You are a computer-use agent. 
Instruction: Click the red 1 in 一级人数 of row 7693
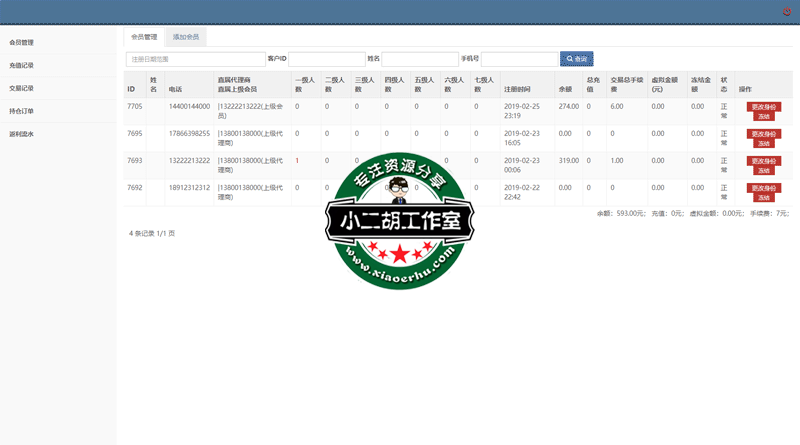click(x=297, y=160)
